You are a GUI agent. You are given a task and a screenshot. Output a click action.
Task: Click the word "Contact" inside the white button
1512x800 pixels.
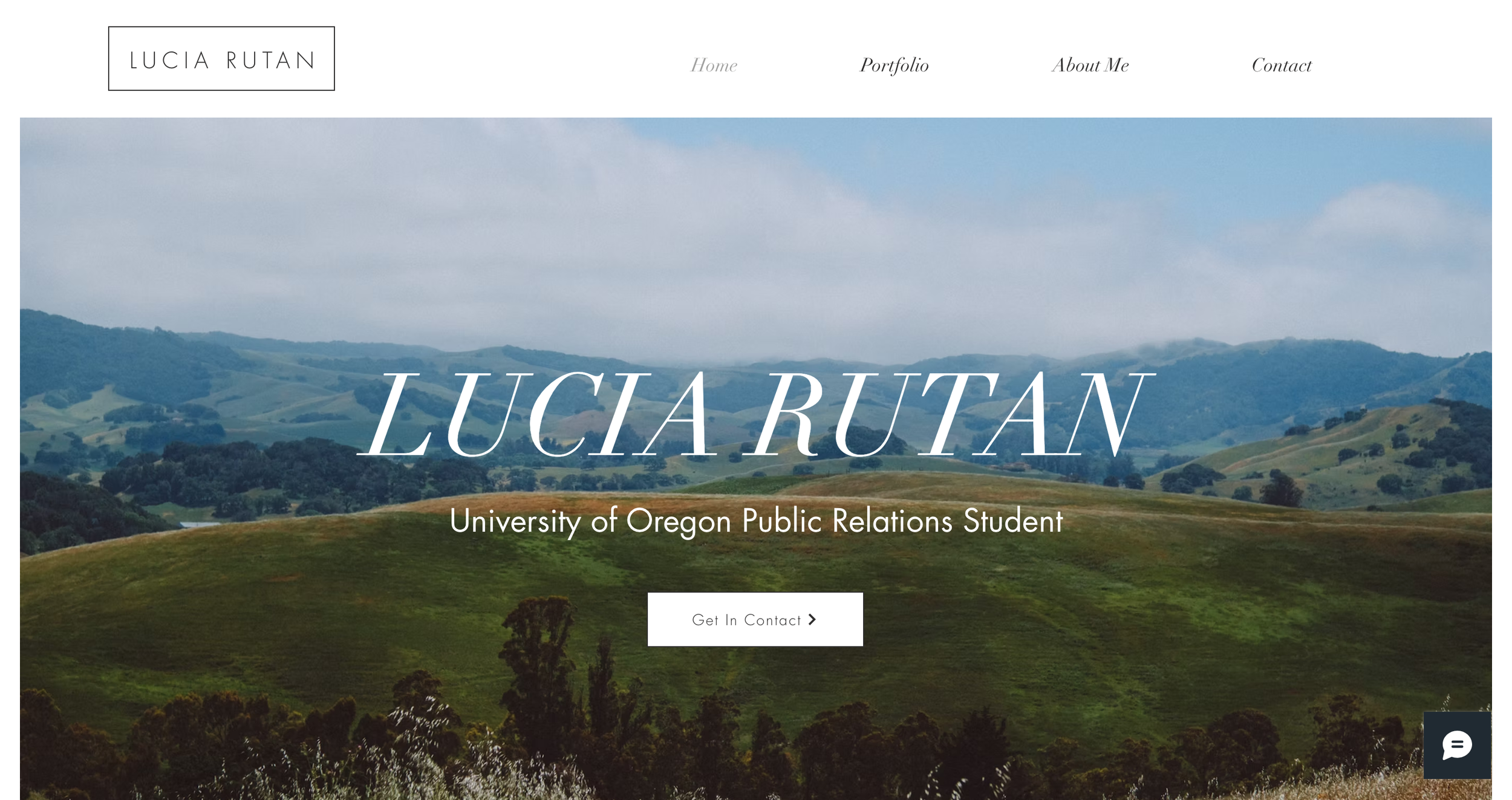pyautogui.click(x=772, y=620)
